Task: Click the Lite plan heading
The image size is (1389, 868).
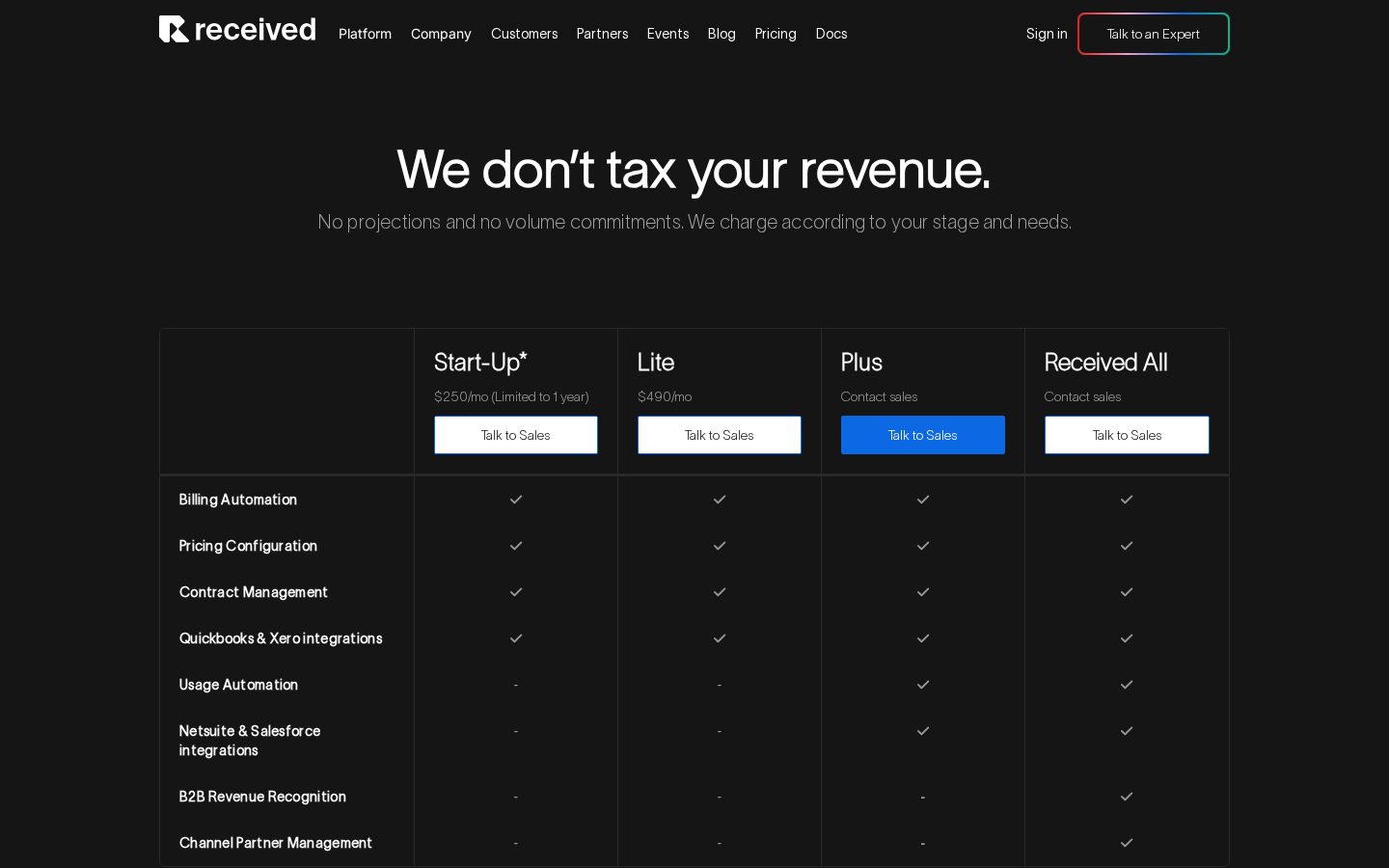Action: pyautogui.click(x=656, y=363)
